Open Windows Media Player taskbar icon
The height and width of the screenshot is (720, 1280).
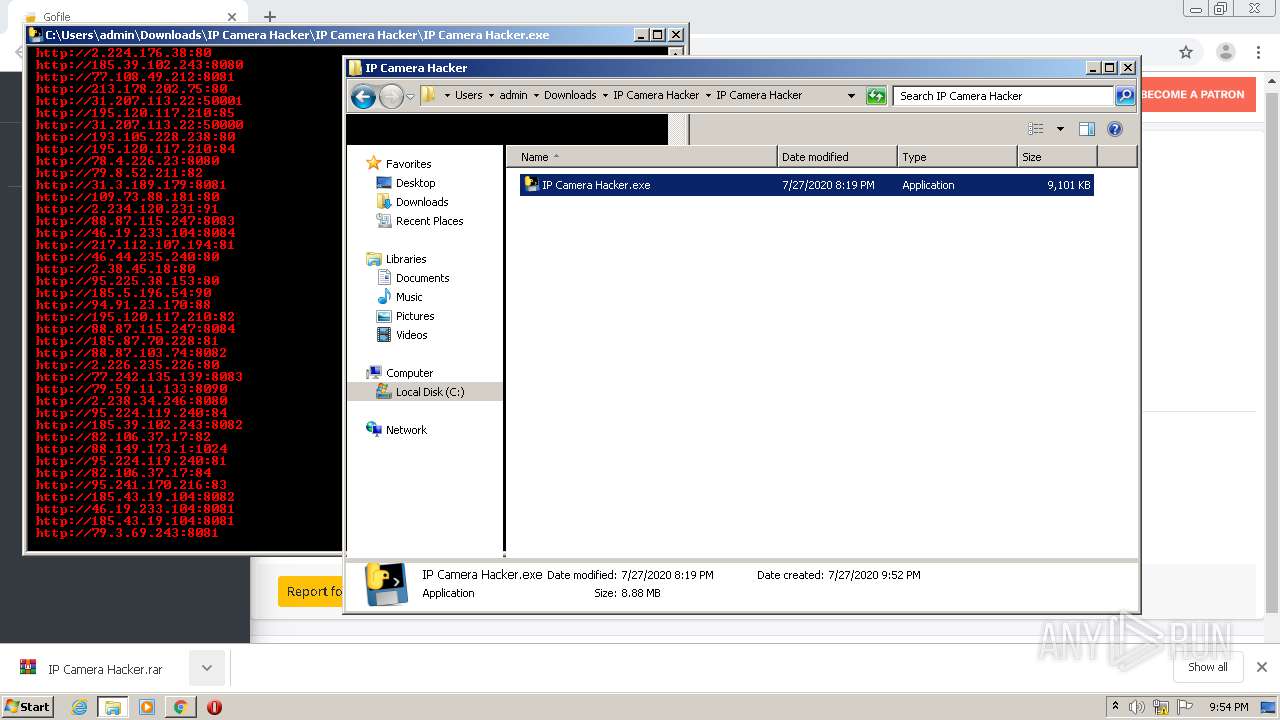tap(146, 707)
